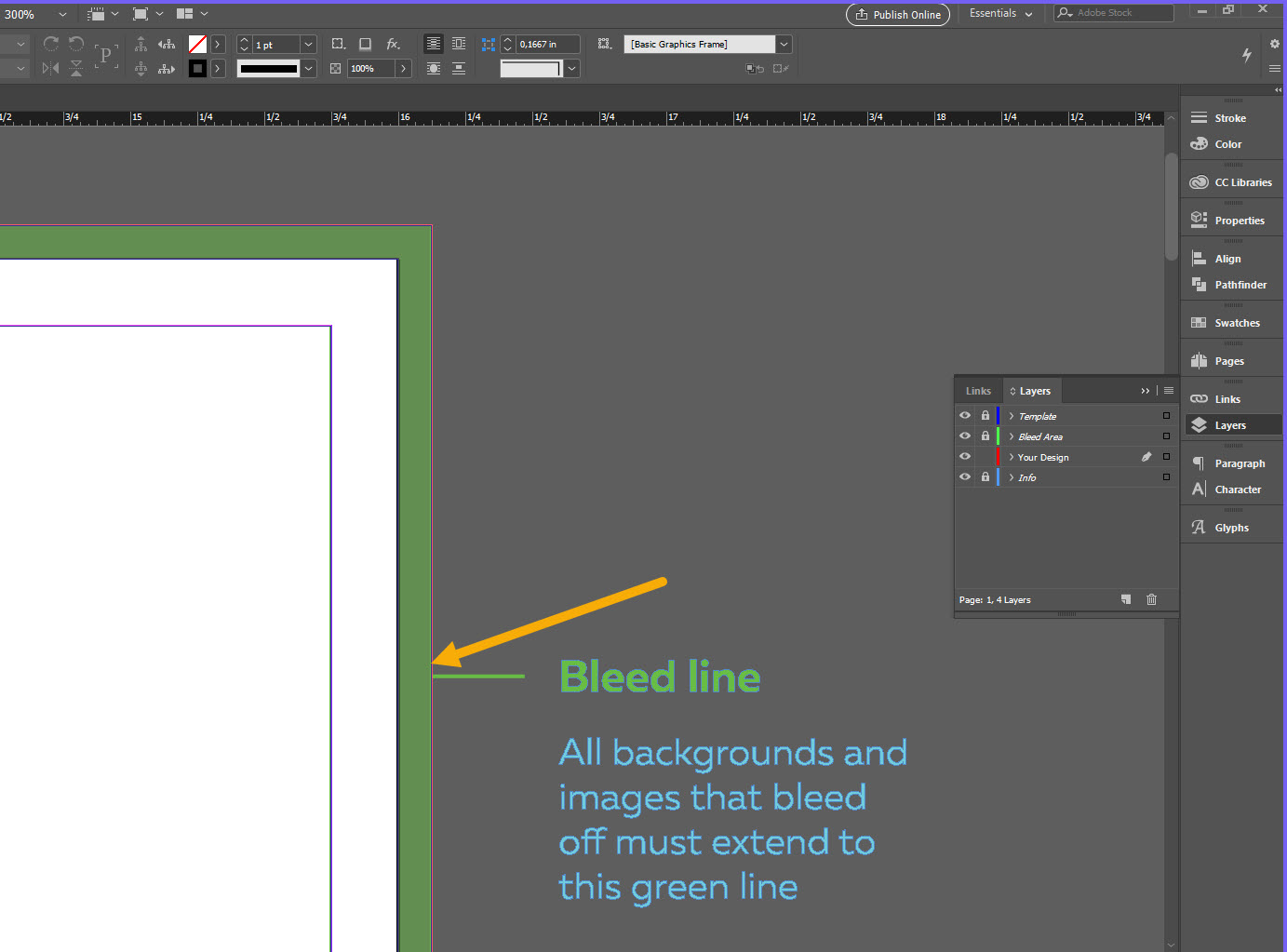Collapse Layers panel to icons

(1146, 391)
